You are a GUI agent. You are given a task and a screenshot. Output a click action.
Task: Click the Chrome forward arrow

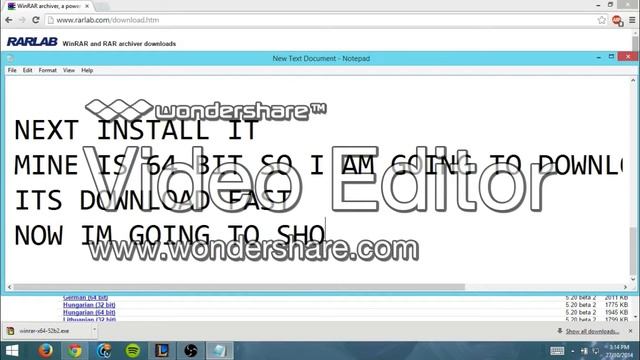pyautogui.click(x=22, y=20)
